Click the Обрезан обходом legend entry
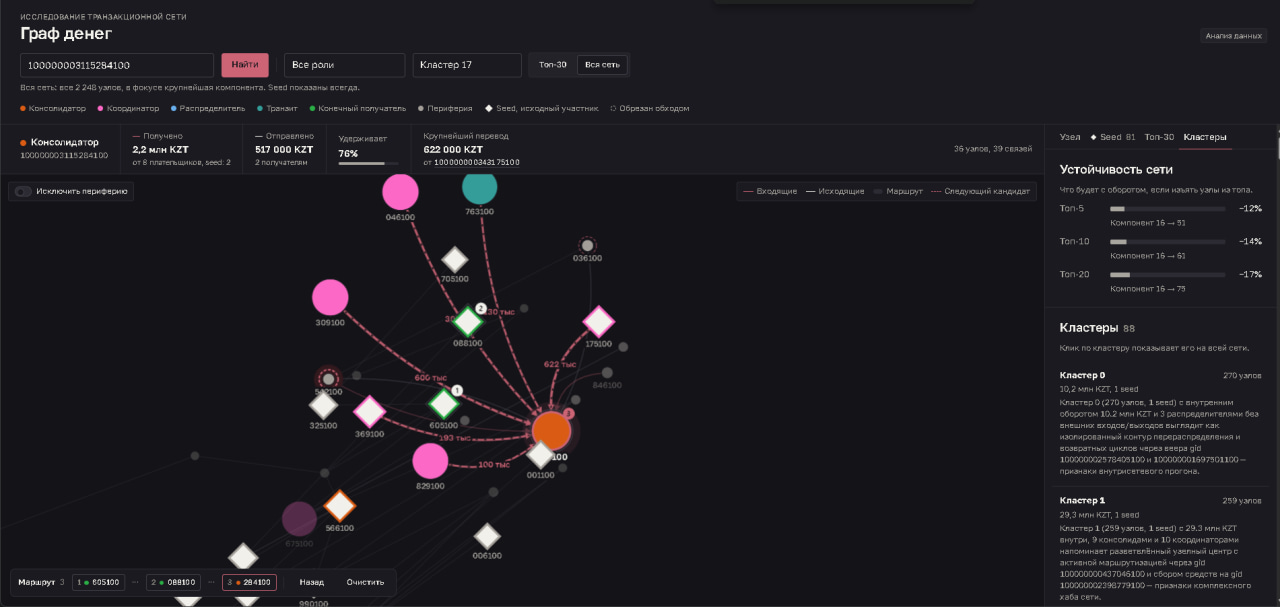 pos(649,108)
